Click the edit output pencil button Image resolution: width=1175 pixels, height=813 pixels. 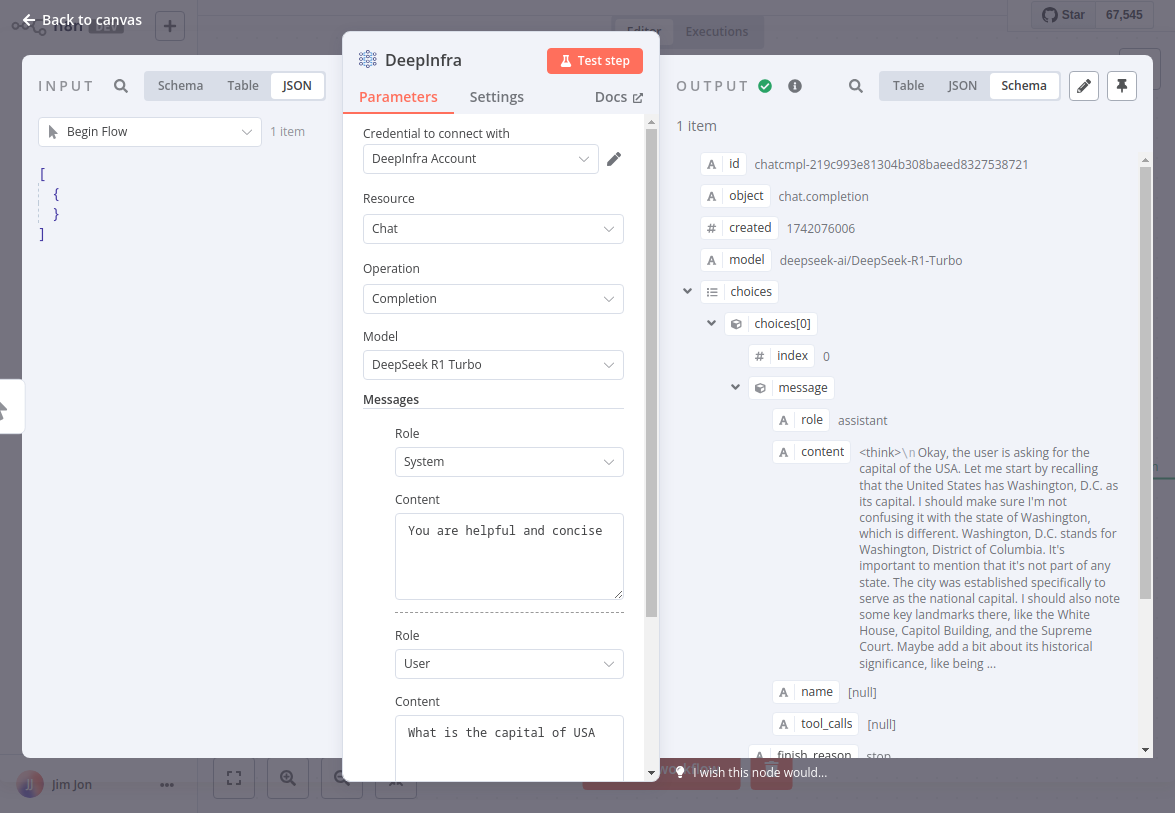pos(1084,86)
